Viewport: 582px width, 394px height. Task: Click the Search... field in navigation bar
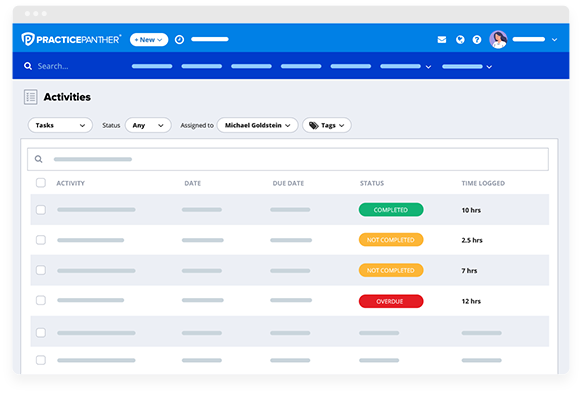click(x=53, y=66)
